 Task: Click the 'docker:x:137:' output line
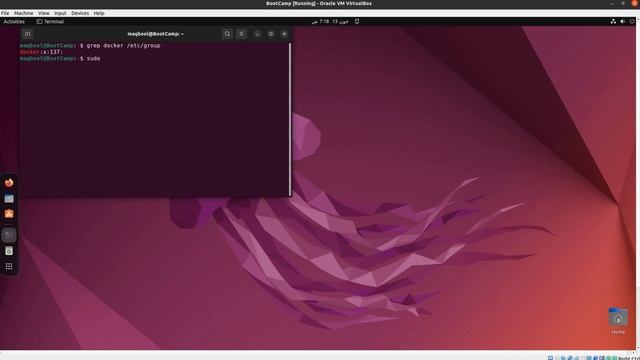pyautogui.click(x=41, y=52)
